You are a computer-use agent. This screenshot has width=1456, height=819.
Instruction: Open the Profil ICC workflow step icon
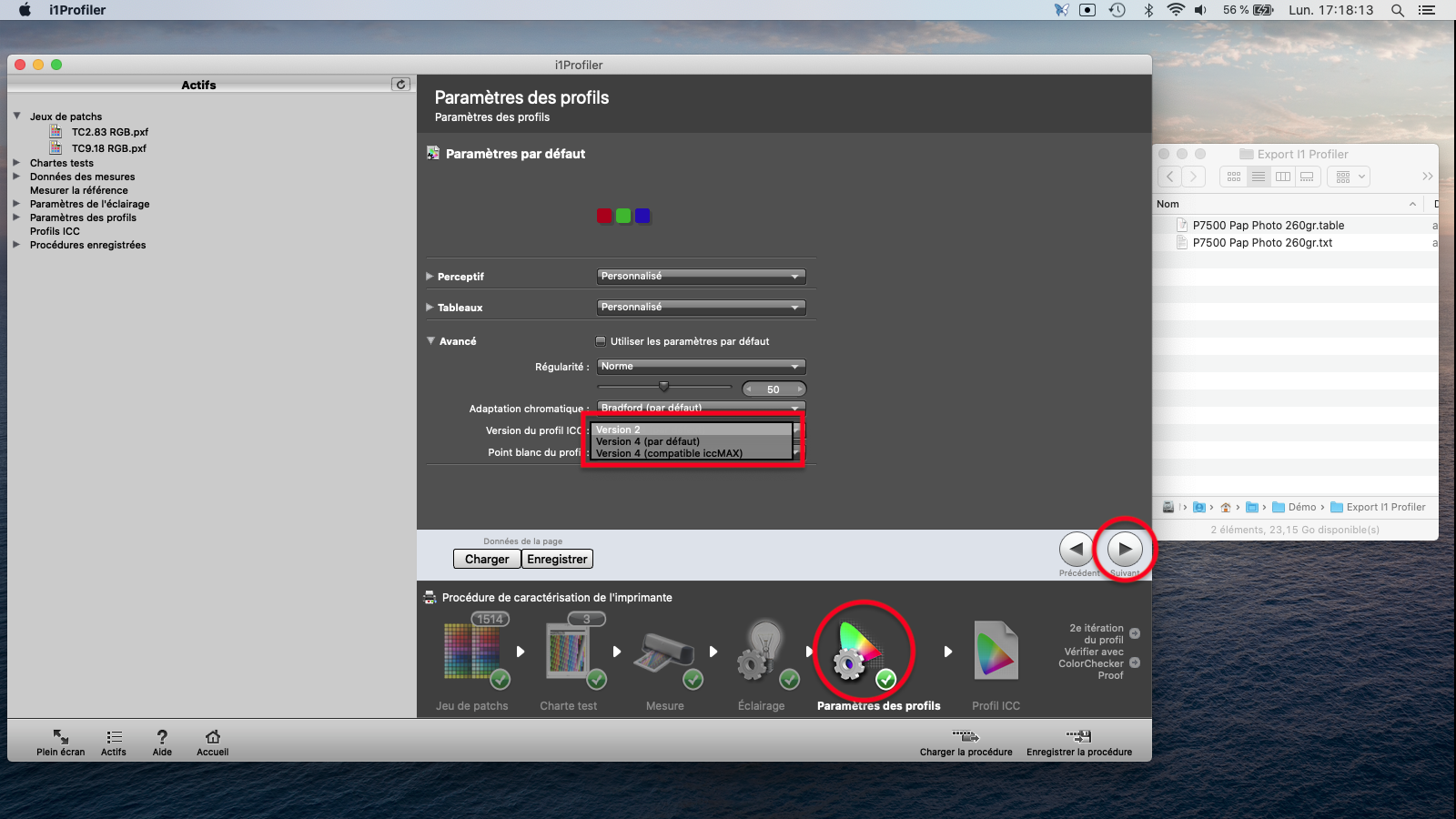pos(996,651)
